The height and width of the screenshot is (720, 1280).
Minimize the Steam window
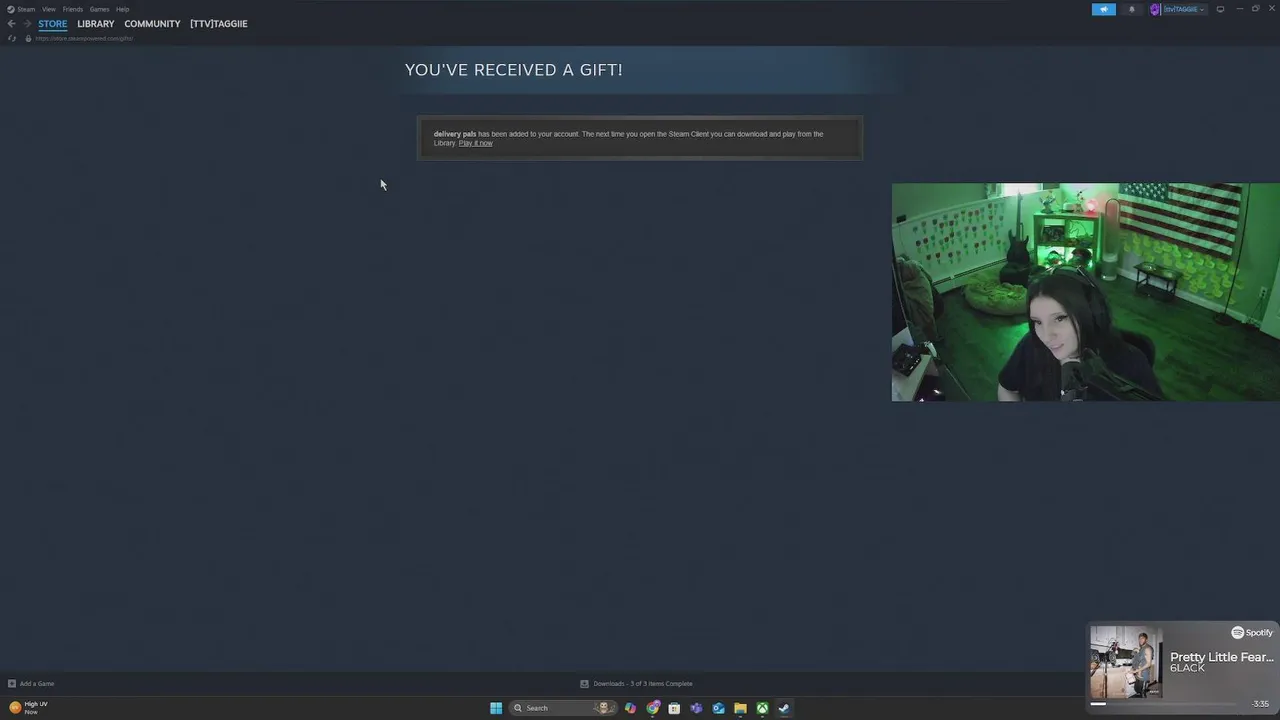1240,9
